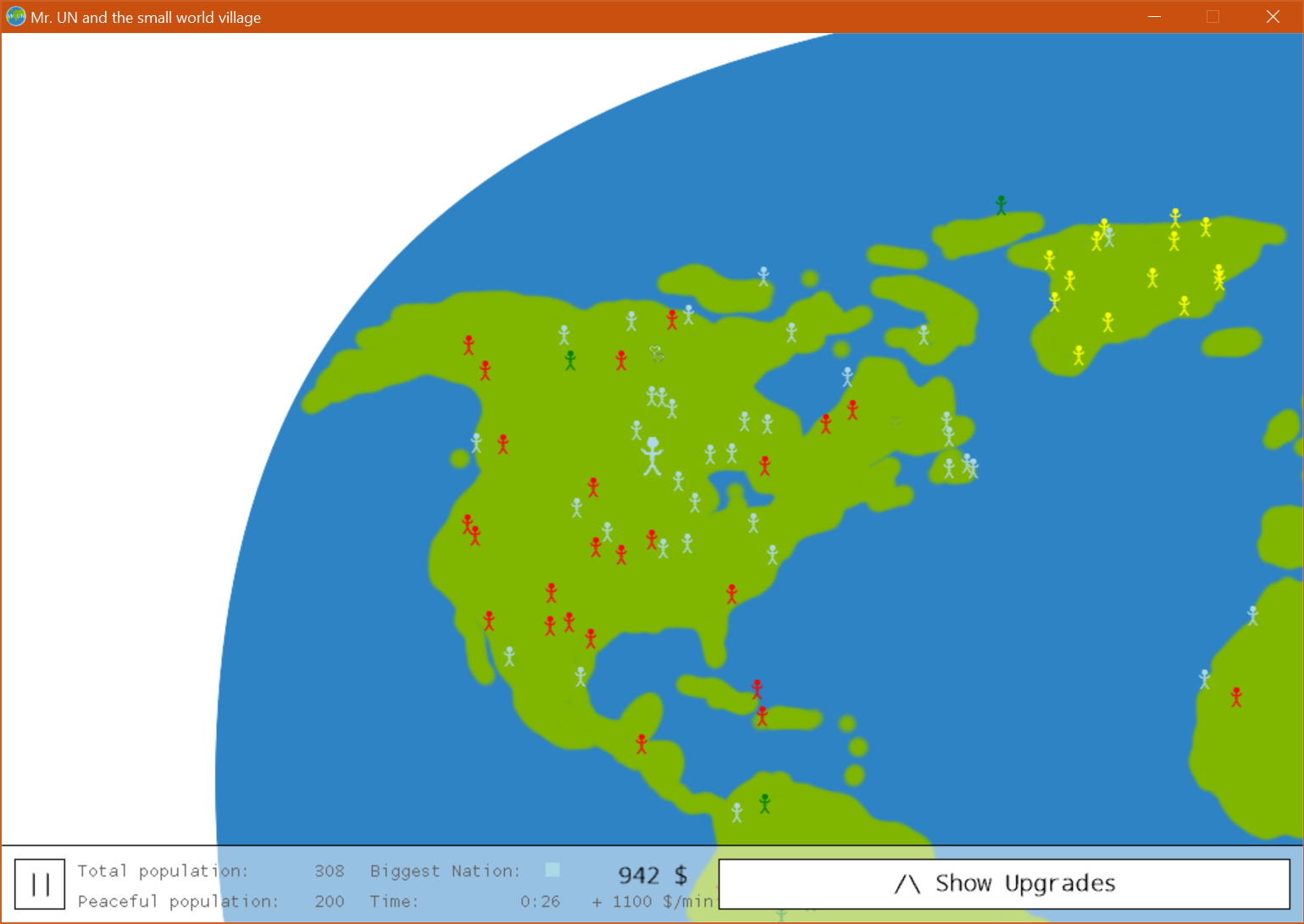
Task: Click the app globe icon in the title bar
Action: [15, 16]
